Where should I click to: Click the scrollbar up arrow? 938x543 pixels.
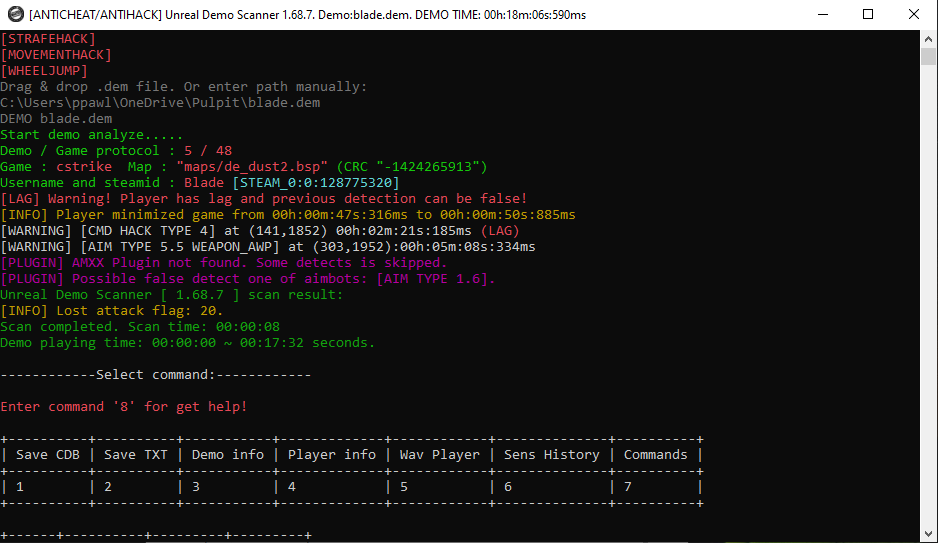point(928,39)
